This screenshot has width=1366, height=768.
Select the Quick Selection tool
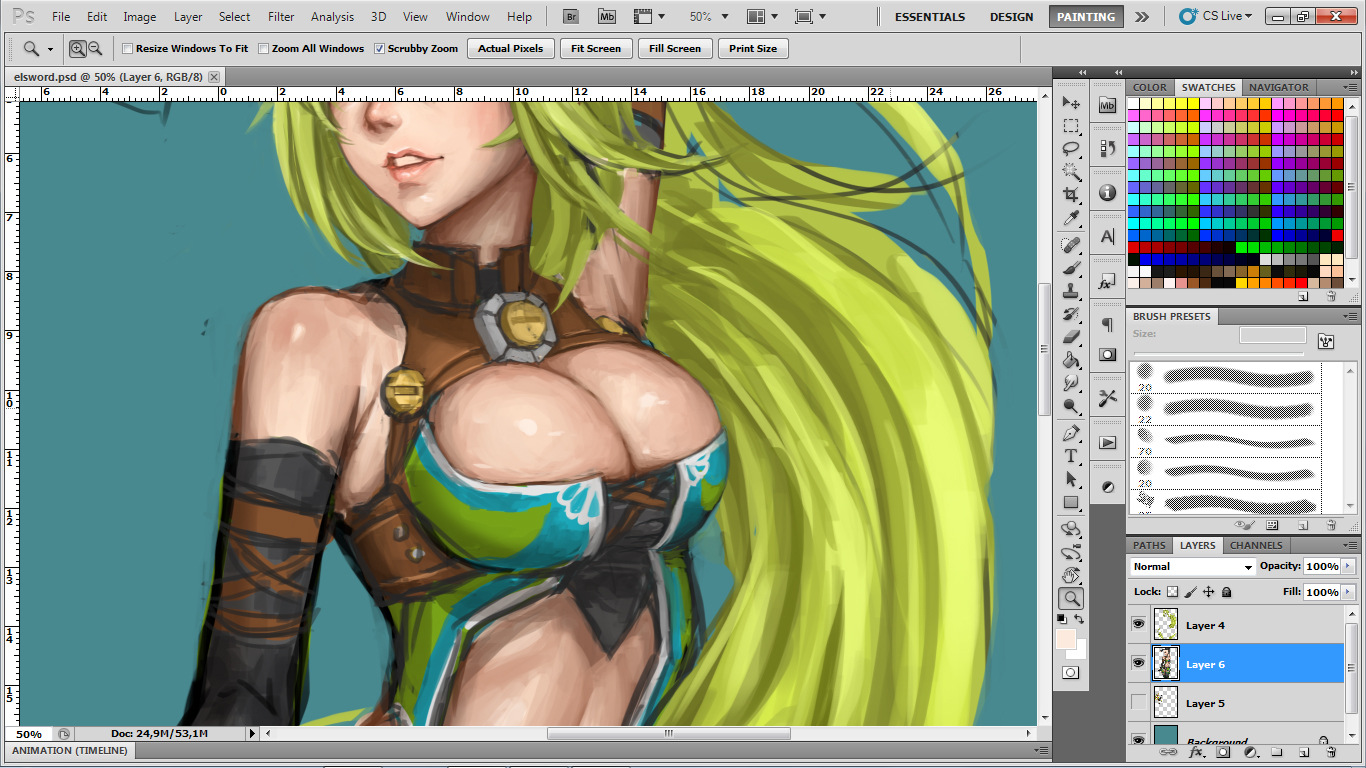point(1071,172)
